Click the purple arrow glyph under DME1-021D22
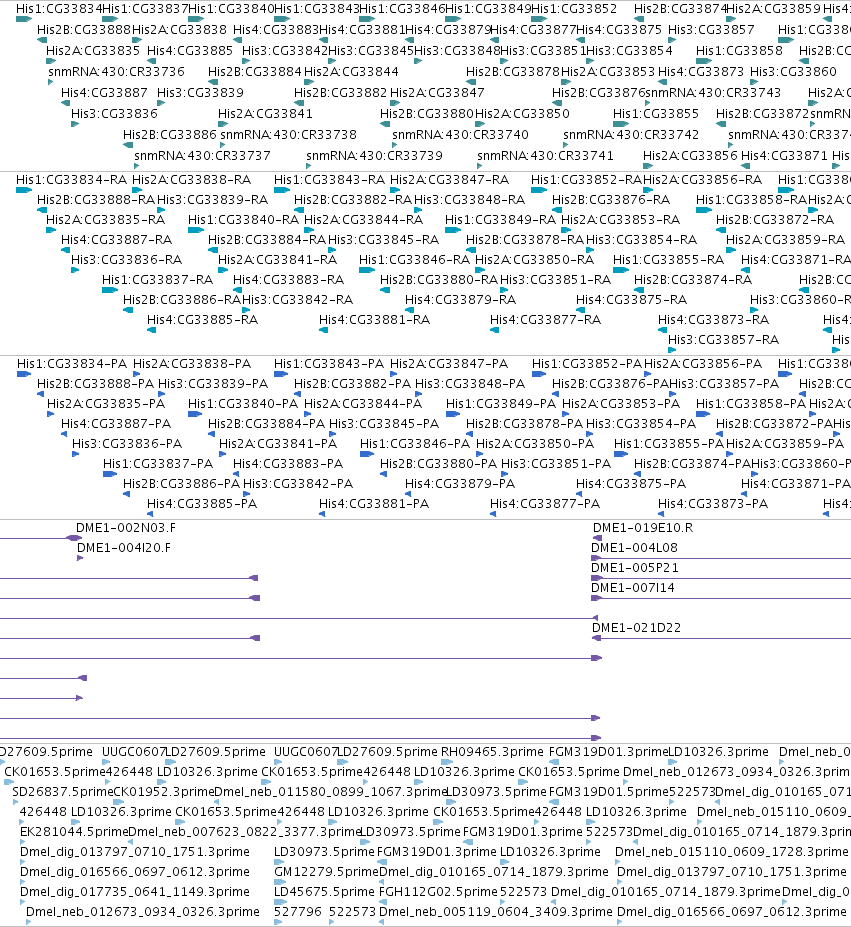 point(597,638)
